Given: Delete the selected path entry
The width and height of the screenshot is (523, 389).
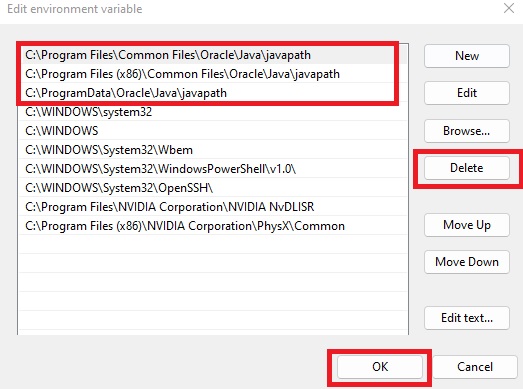Looking at the screenshot, I should (x=467, y=168).
